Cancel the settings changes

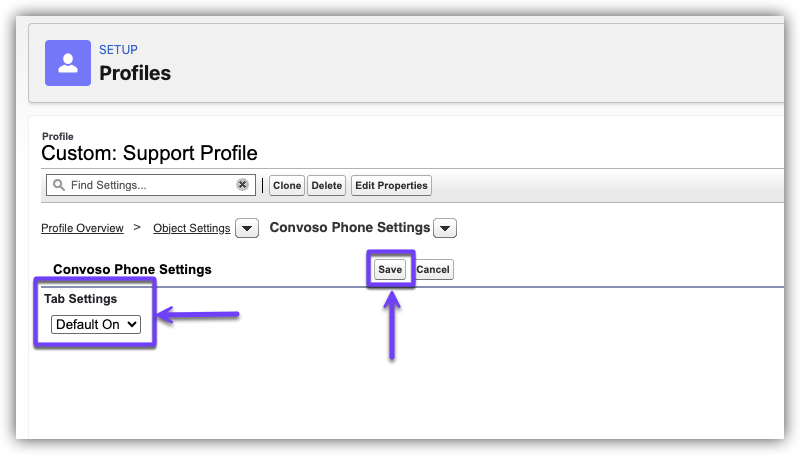click(x=433, y=270)
